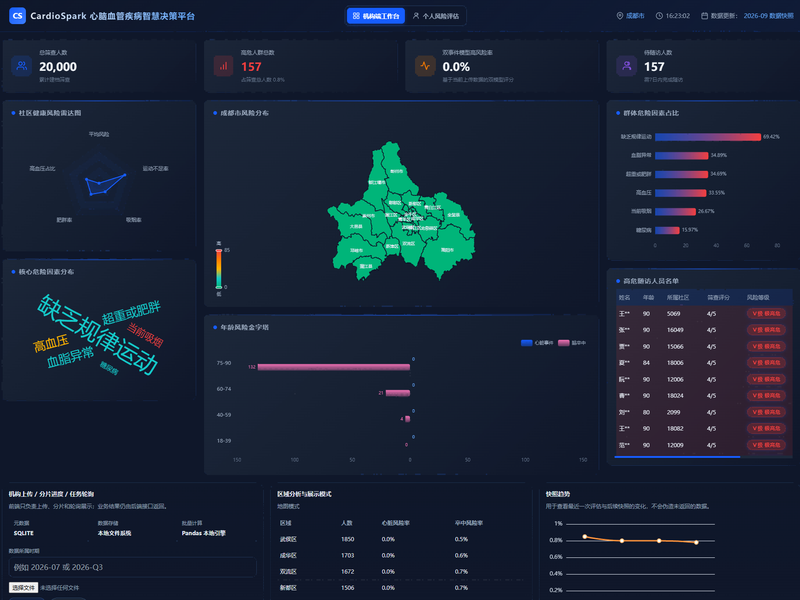
Task: Click the map risk color gradient slider
Action: 218,269
